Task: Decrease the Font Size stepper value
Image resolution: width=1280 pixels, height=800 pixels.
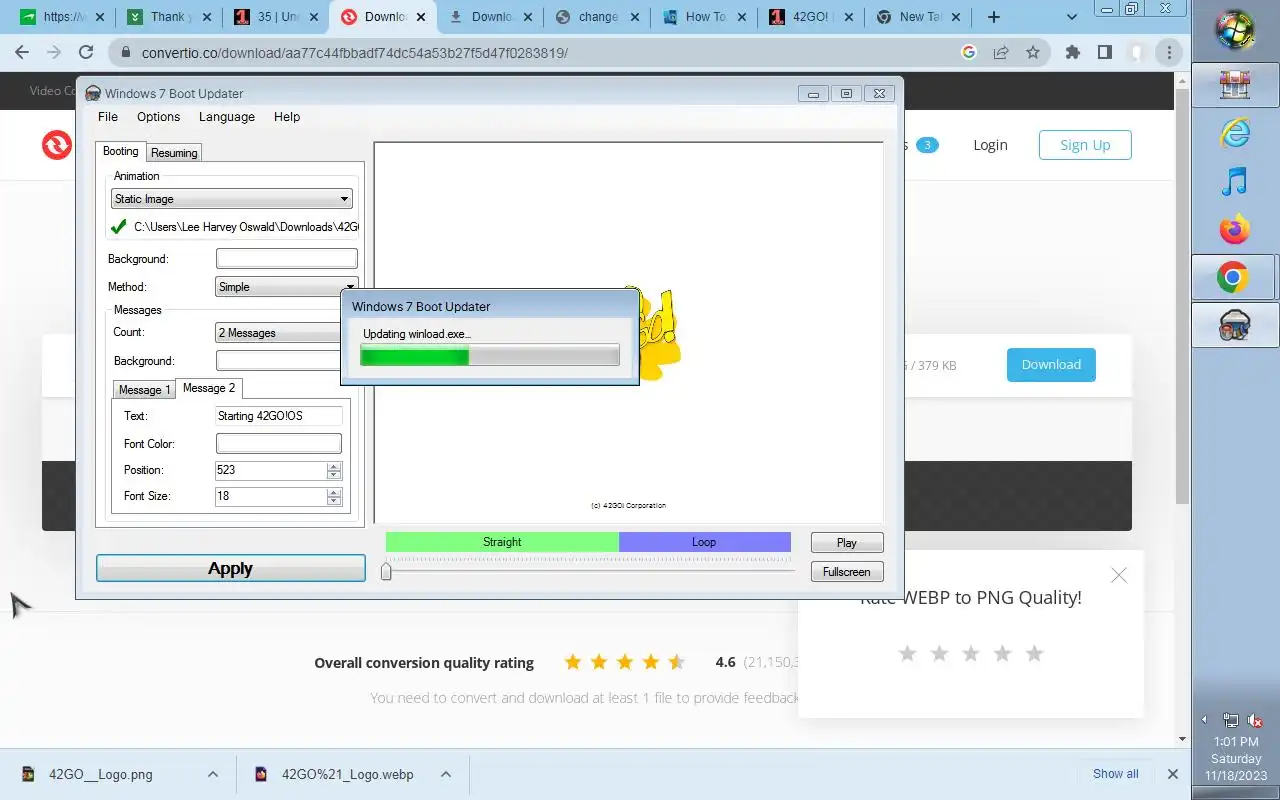Action: [334, 501]
